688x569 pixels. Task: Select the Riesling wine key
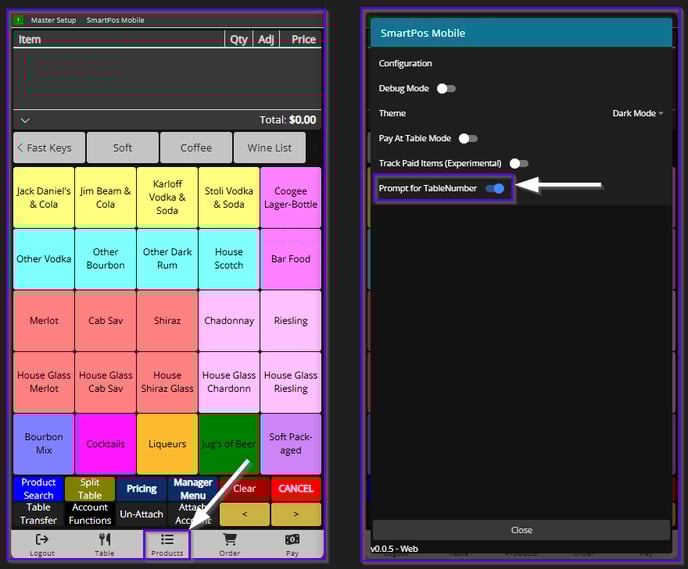tap(291, 321)
